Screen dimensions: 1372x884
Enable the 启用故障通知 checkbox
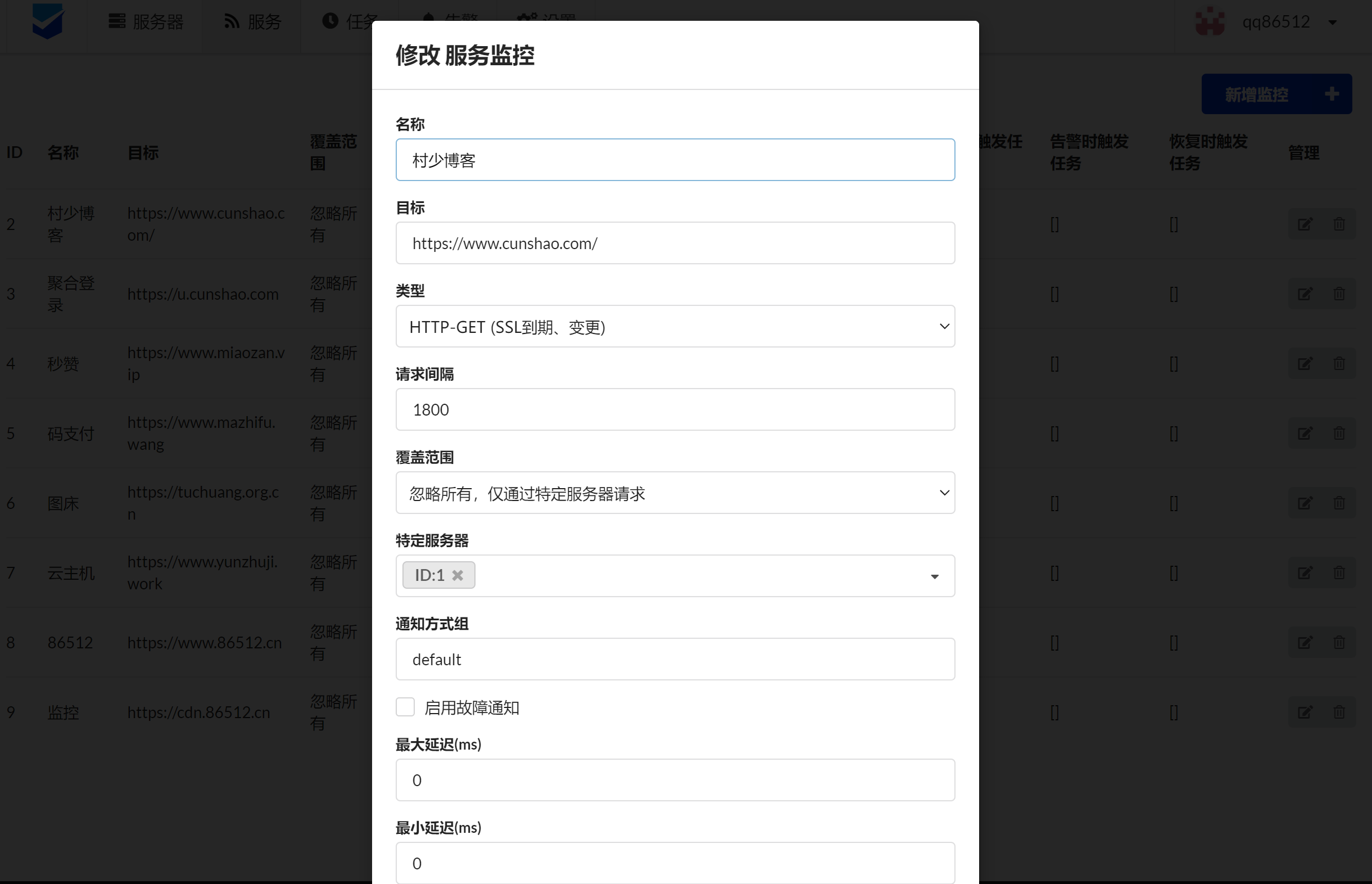click(405, 707)
